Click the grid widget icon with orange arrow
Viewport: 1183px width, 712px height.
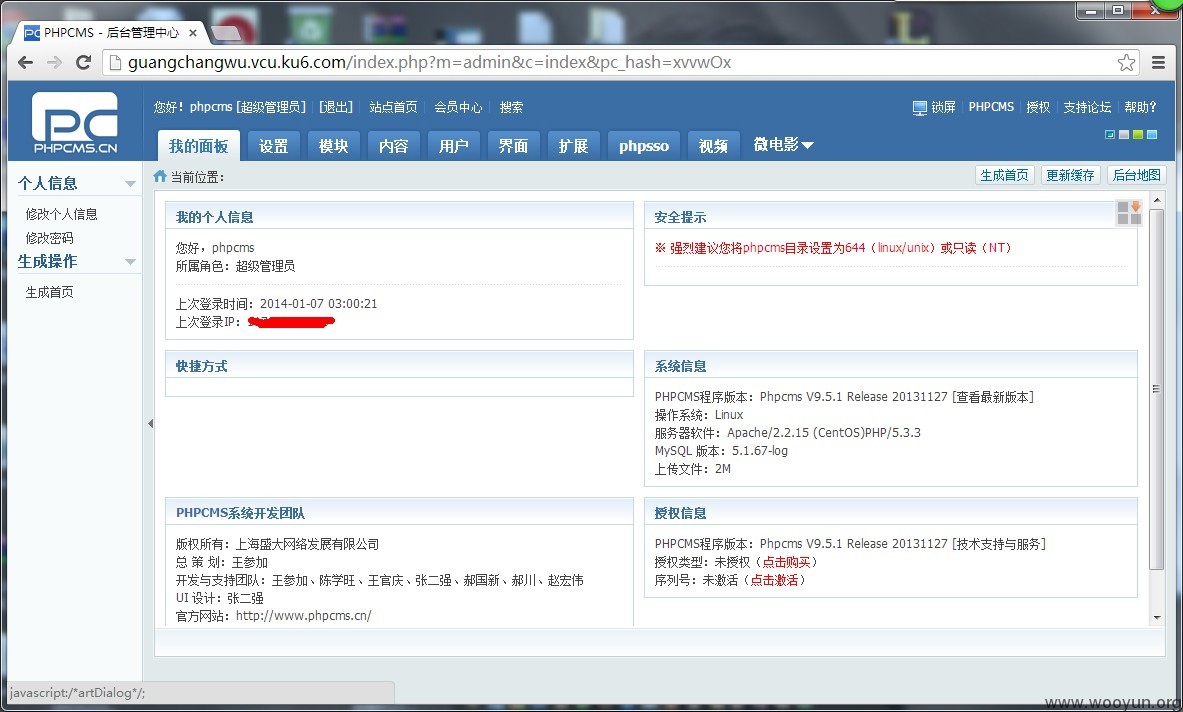coord(1129,213)
